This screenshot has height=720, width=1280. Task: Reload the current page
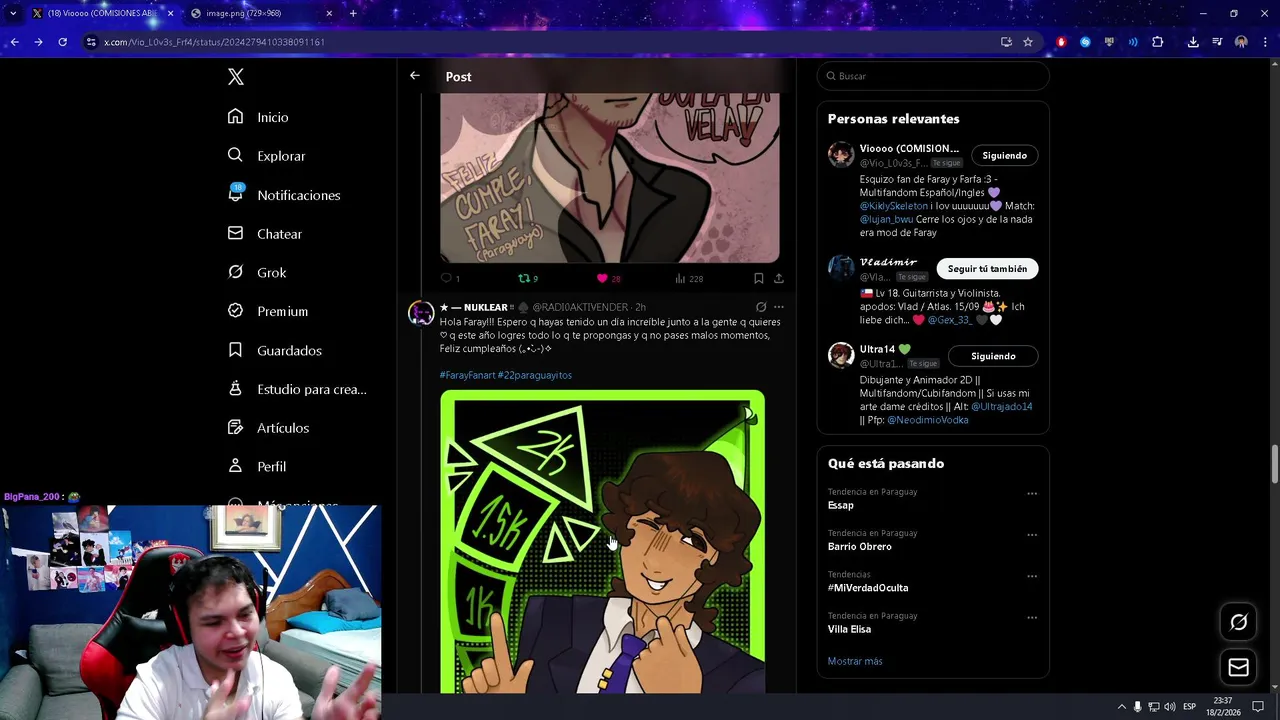pyautogui.click(x=62, y=42)
